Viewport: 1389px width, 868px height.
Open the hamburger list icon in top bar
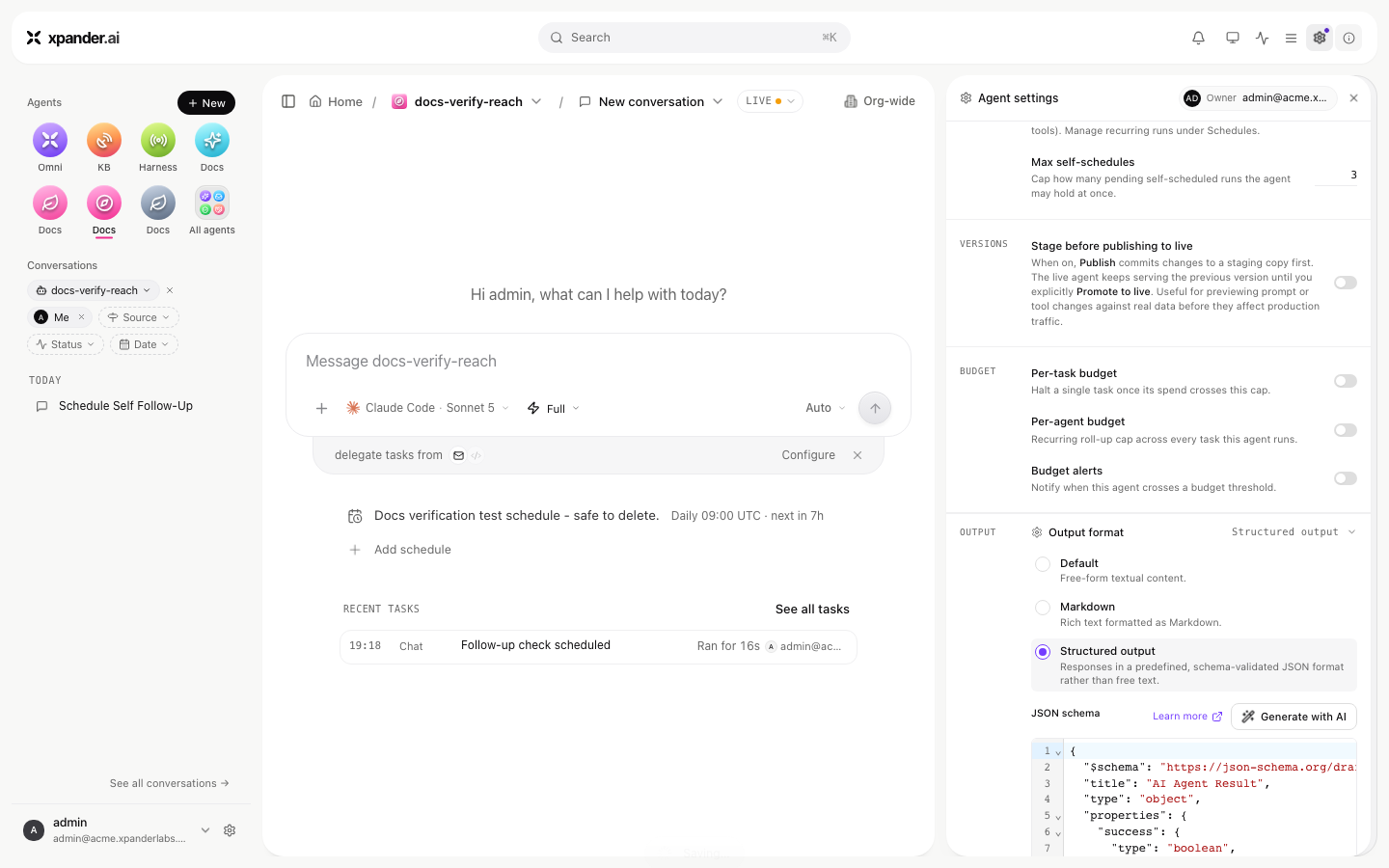click(x=1291, y=38)
